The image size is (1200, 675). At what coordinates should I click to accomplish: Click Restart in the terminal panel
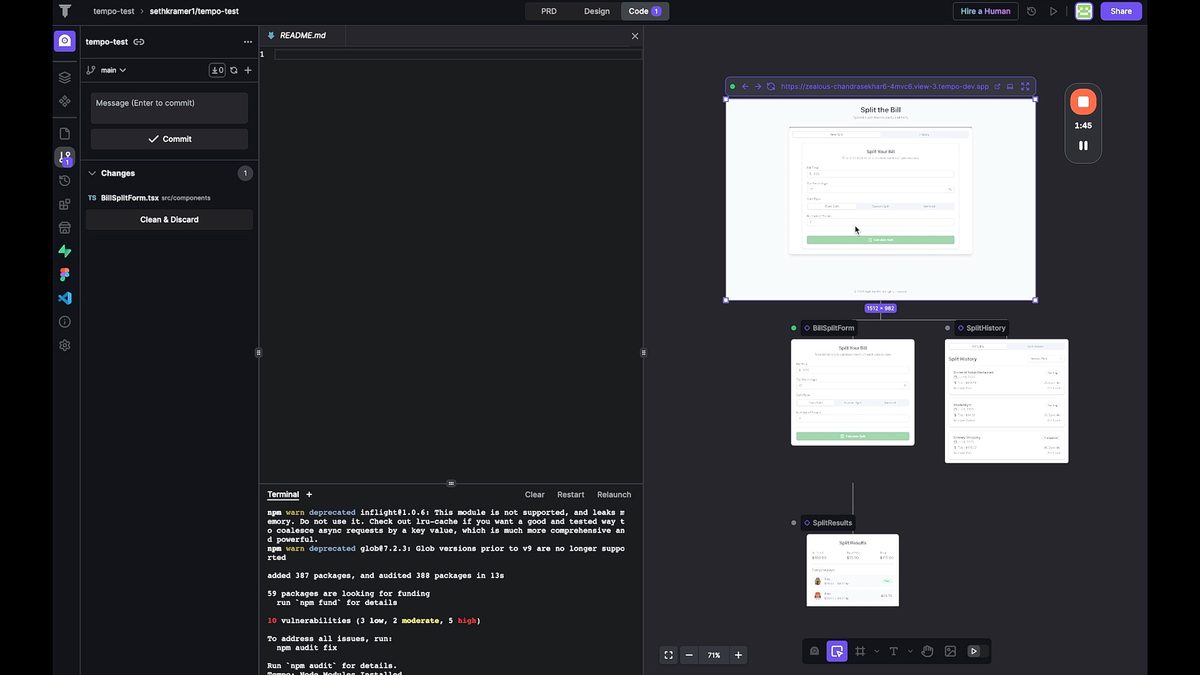click(571, 494)
